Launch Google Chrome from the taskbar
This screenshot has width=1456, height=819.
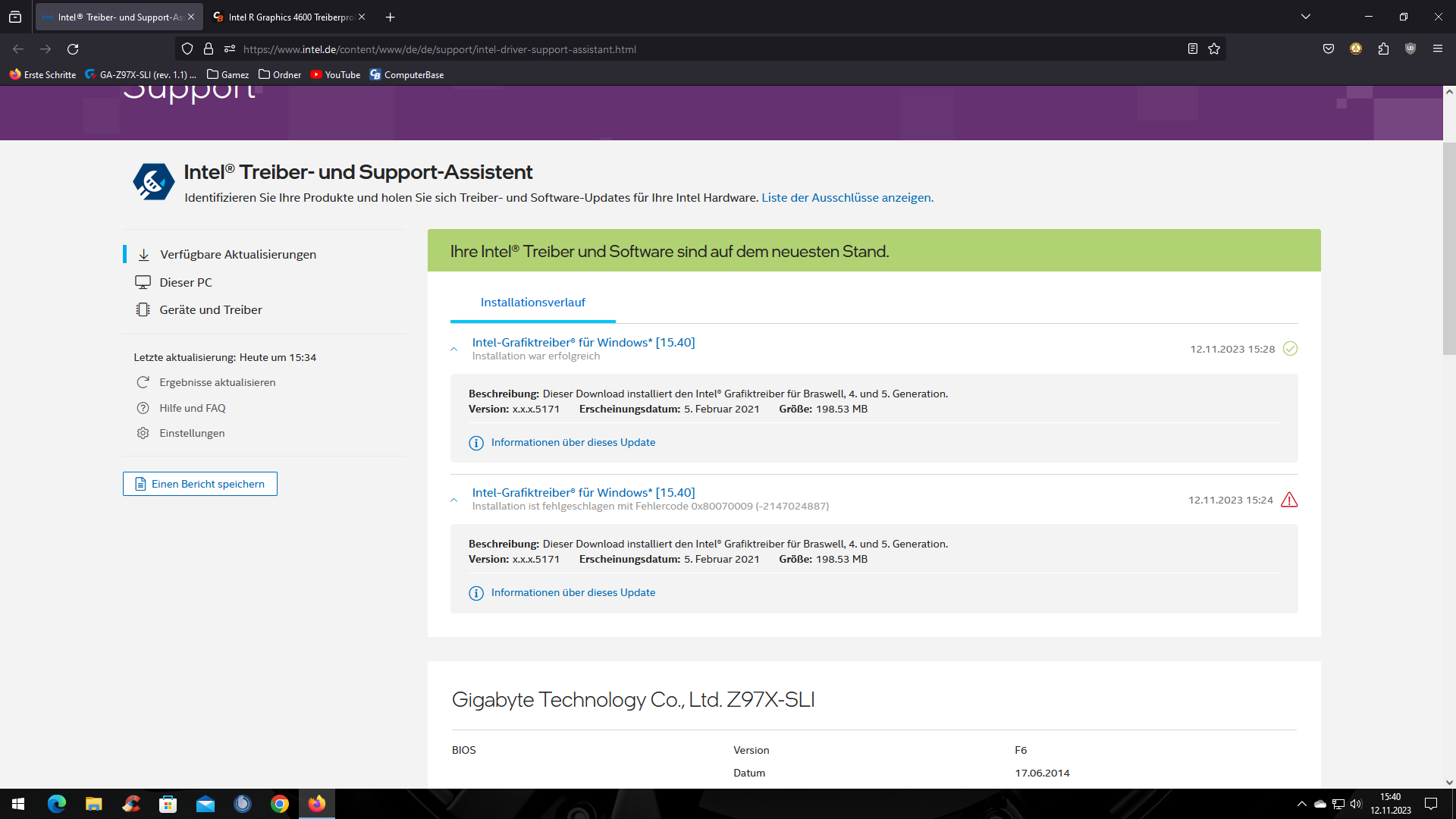coord(280,804)
